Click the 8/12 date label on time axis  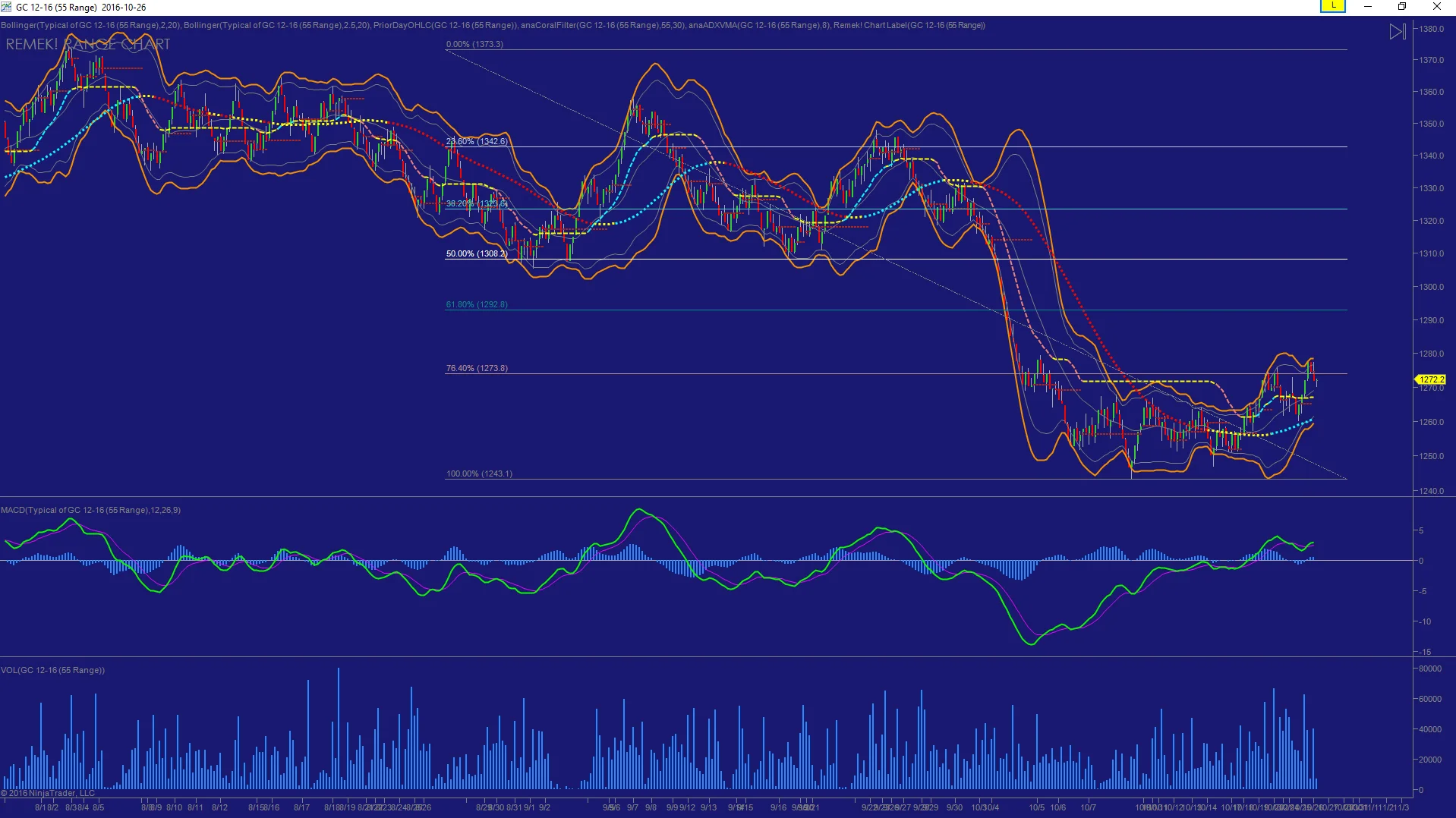[x=219, y=807]
